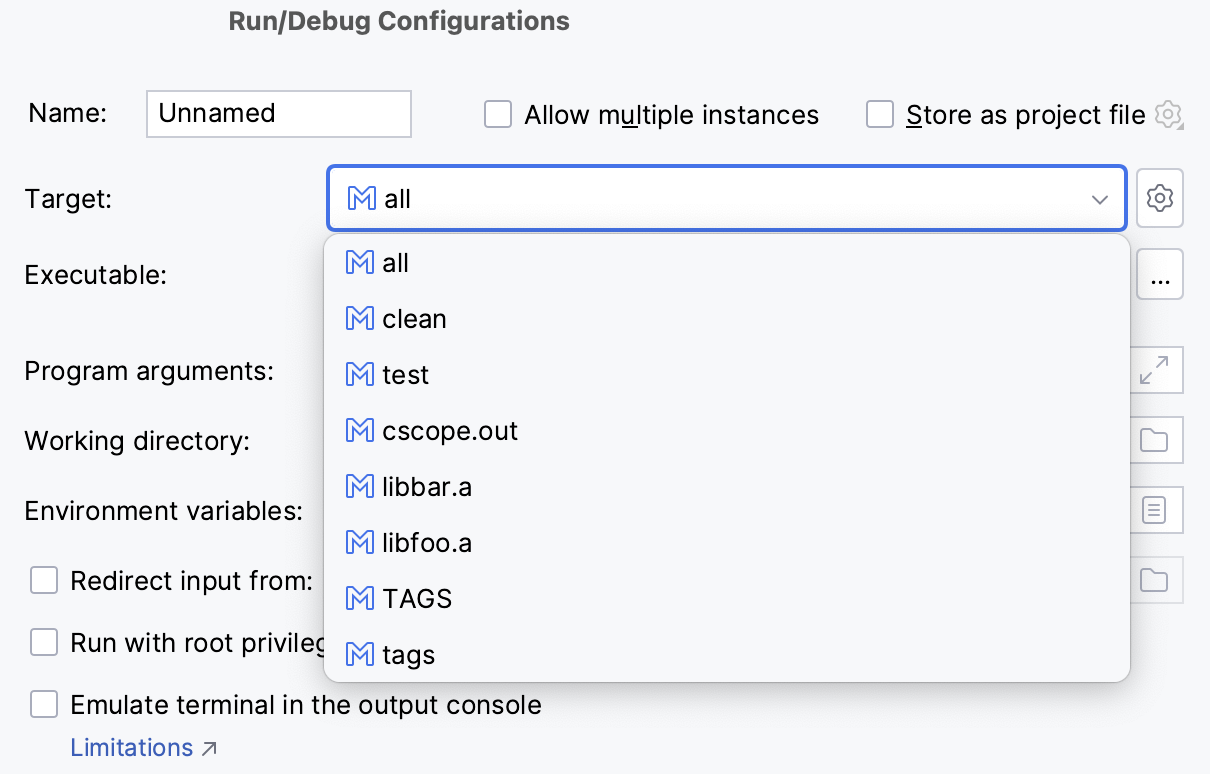Open the expand editor icon for Program arguments
Screen dimensions: 1210x774
coord(1156,370)
